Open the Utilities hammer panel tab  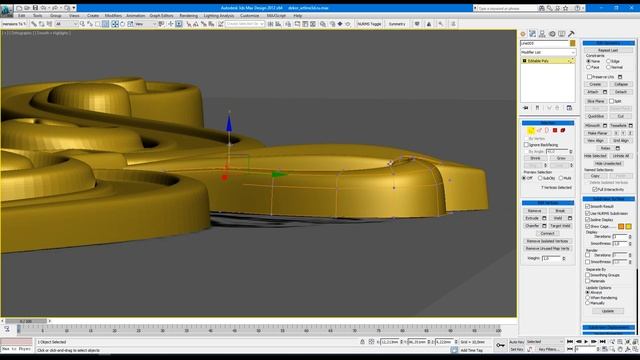click(x=571, y=34)
